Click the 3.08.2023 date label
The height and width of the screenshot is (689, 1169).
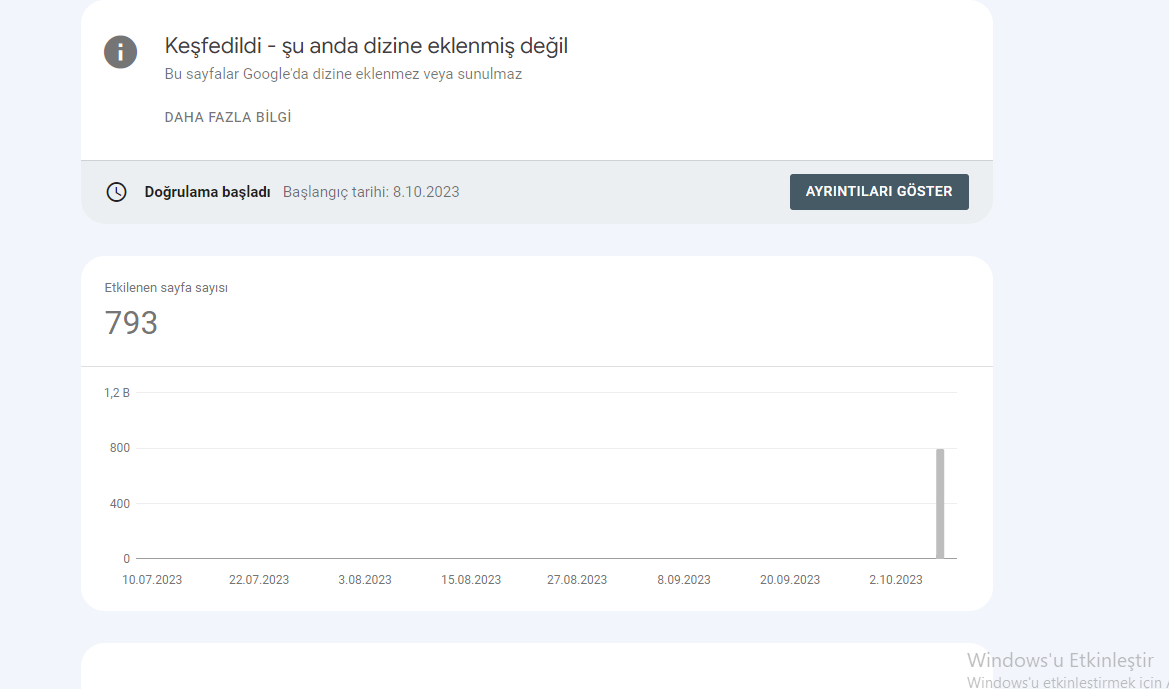pos(365,579)
